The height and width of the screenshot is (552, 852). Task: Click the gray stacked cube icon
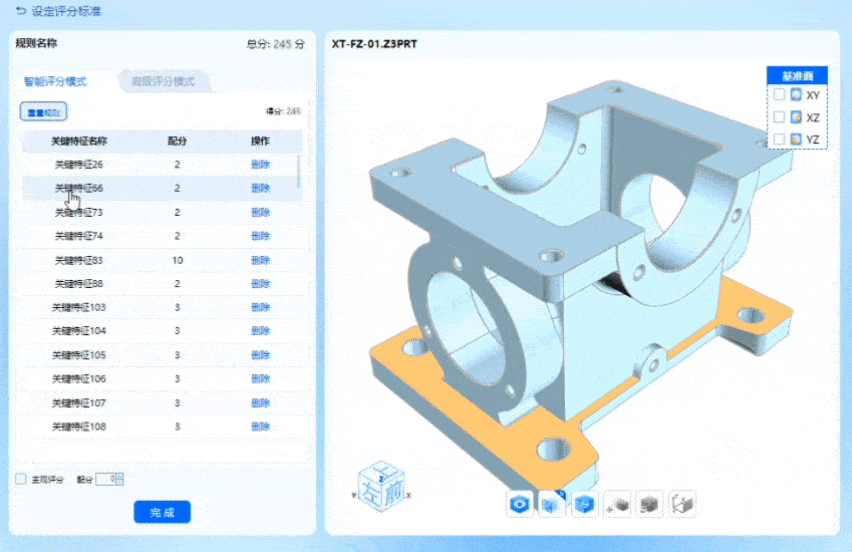pyautogui.click(x=650, y=504)
